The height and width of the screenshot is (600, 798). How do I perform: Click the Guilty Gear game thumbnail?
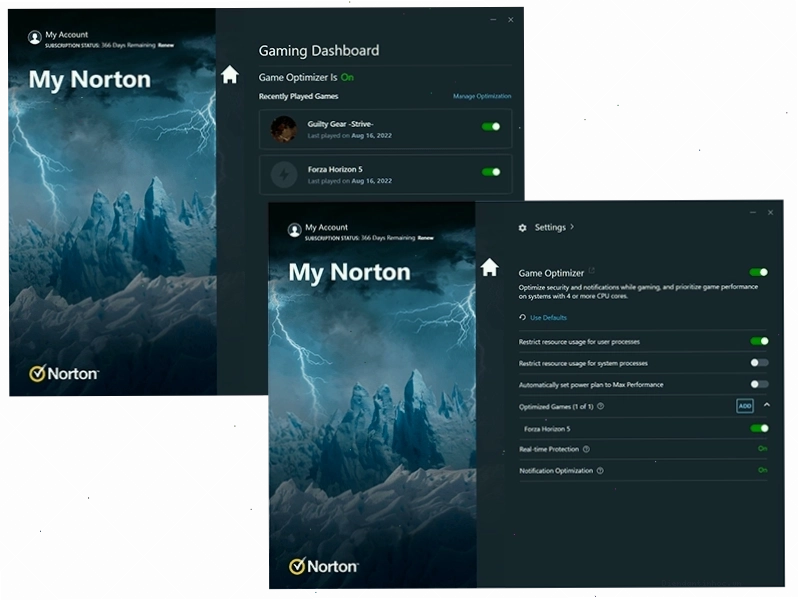click(283, 129)
